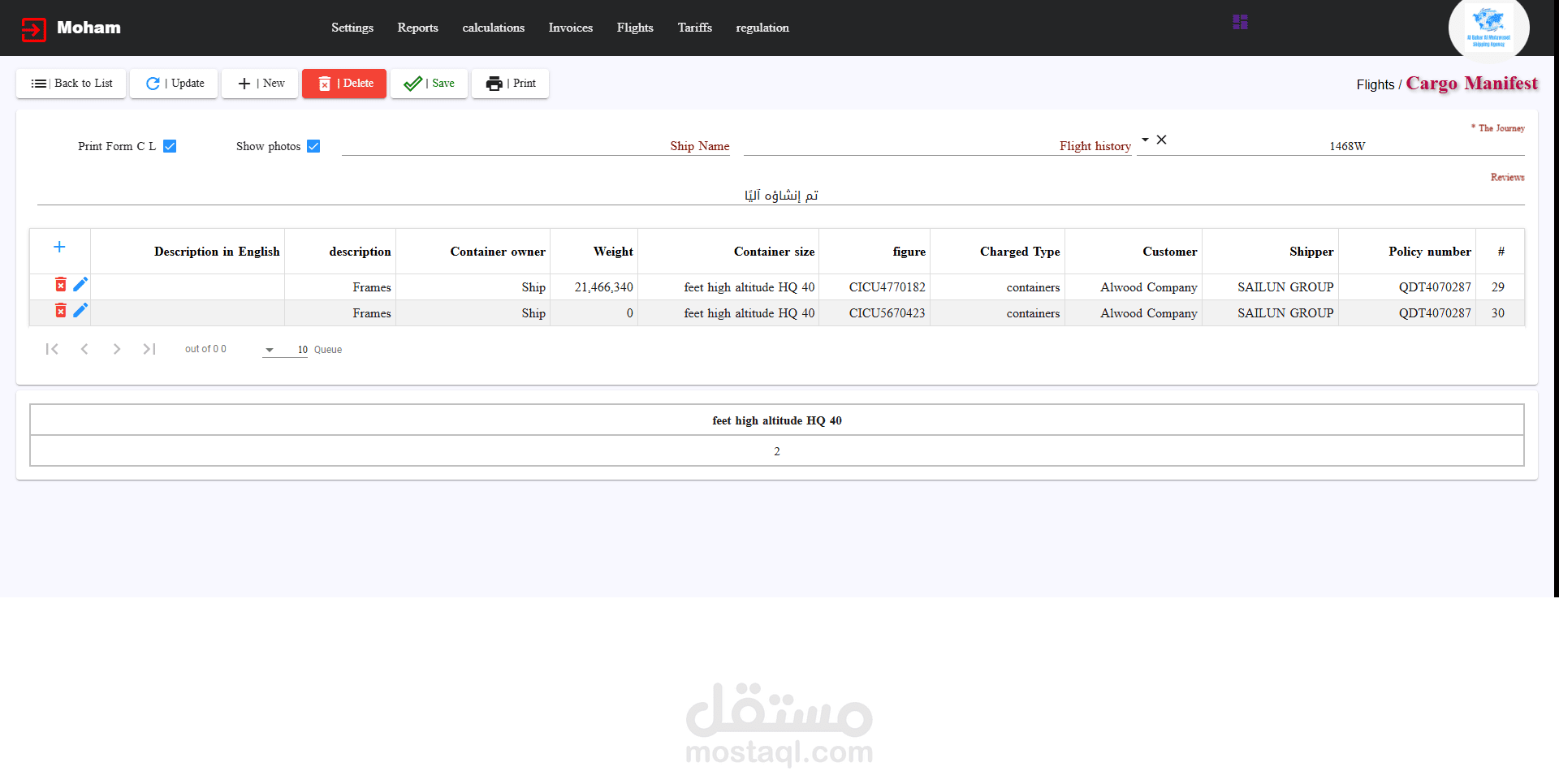This screenshot has height=784, width=1559.
Task: Toggle the Show photos checkbox
Action: (x=313, y=146)
